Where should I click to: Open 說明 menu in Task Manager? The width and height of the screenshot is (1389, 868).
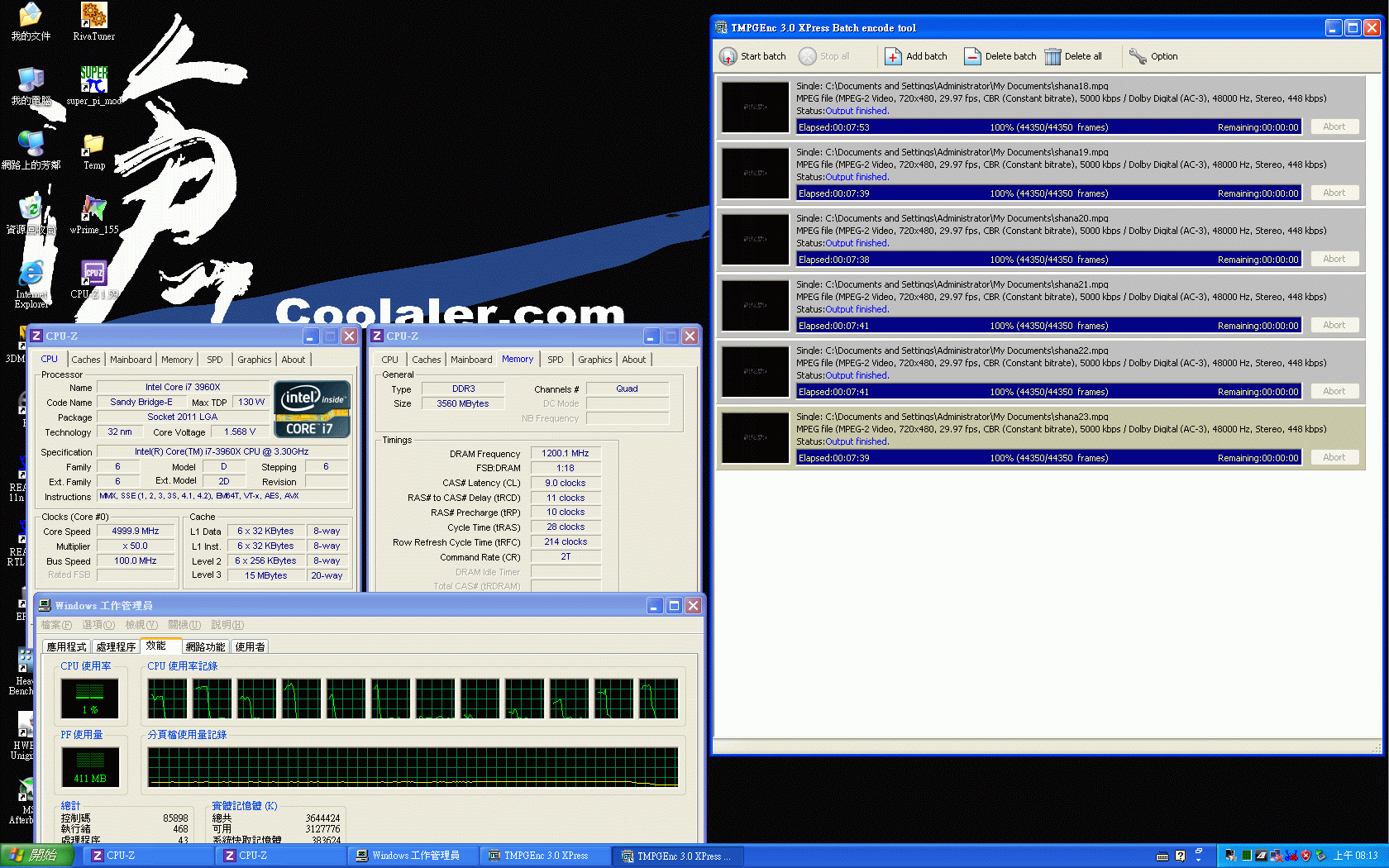point(227,625)
